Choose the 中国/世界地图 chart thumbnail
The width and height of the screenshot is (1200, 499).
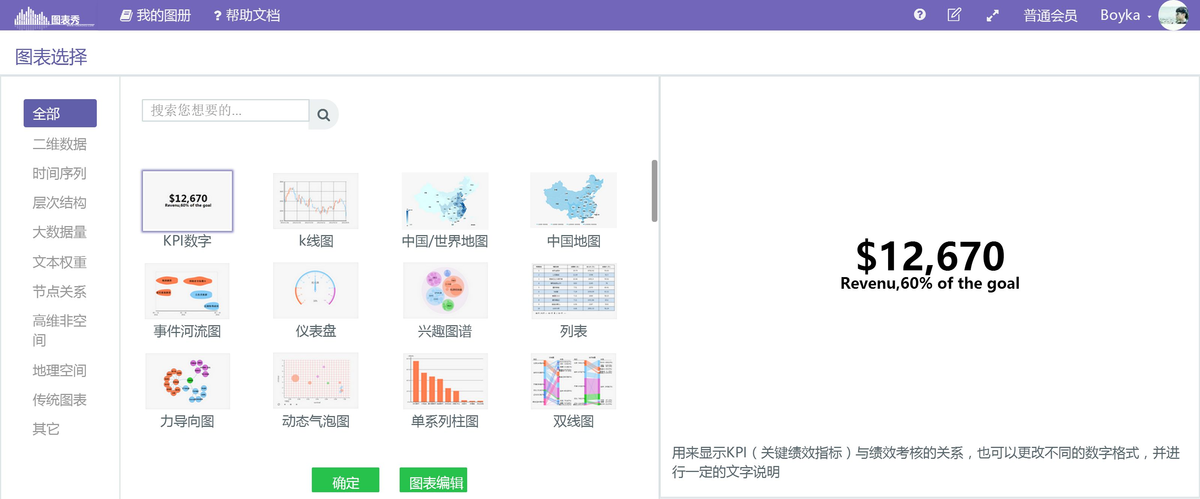coord(445,200)
